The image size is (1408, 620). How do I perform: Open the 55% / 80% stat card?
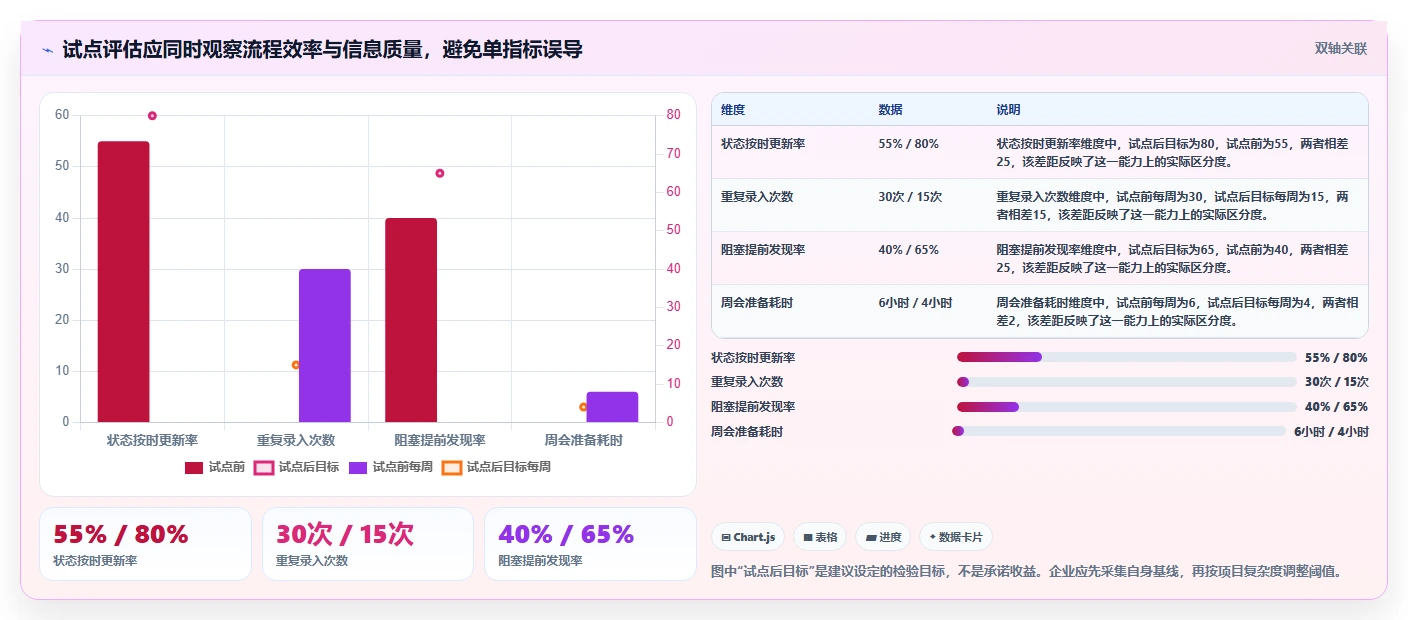tap(145, 544)
